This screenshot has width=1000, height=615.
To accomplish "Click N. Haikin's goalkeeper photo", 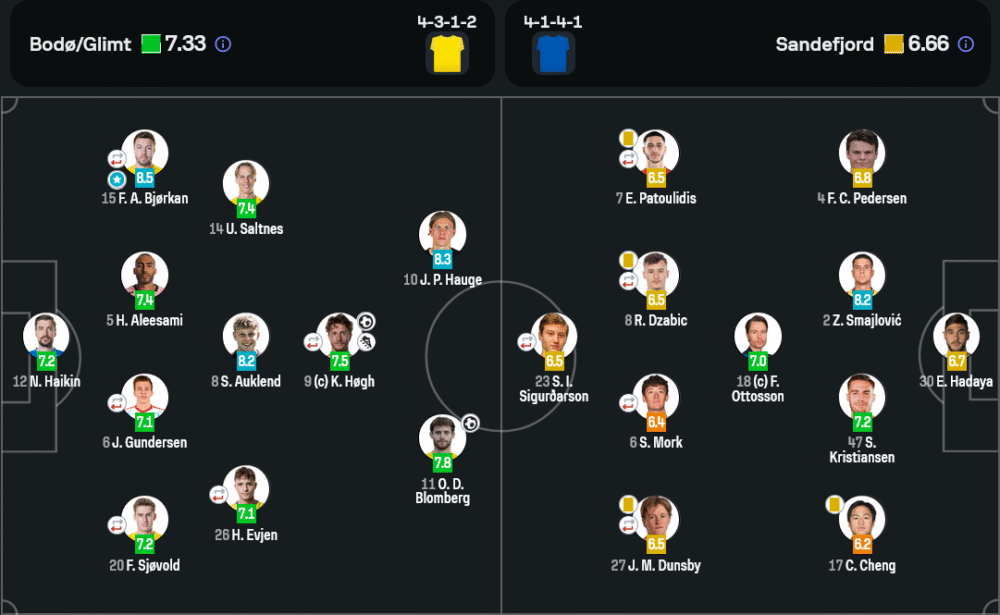I will (46, 336).
